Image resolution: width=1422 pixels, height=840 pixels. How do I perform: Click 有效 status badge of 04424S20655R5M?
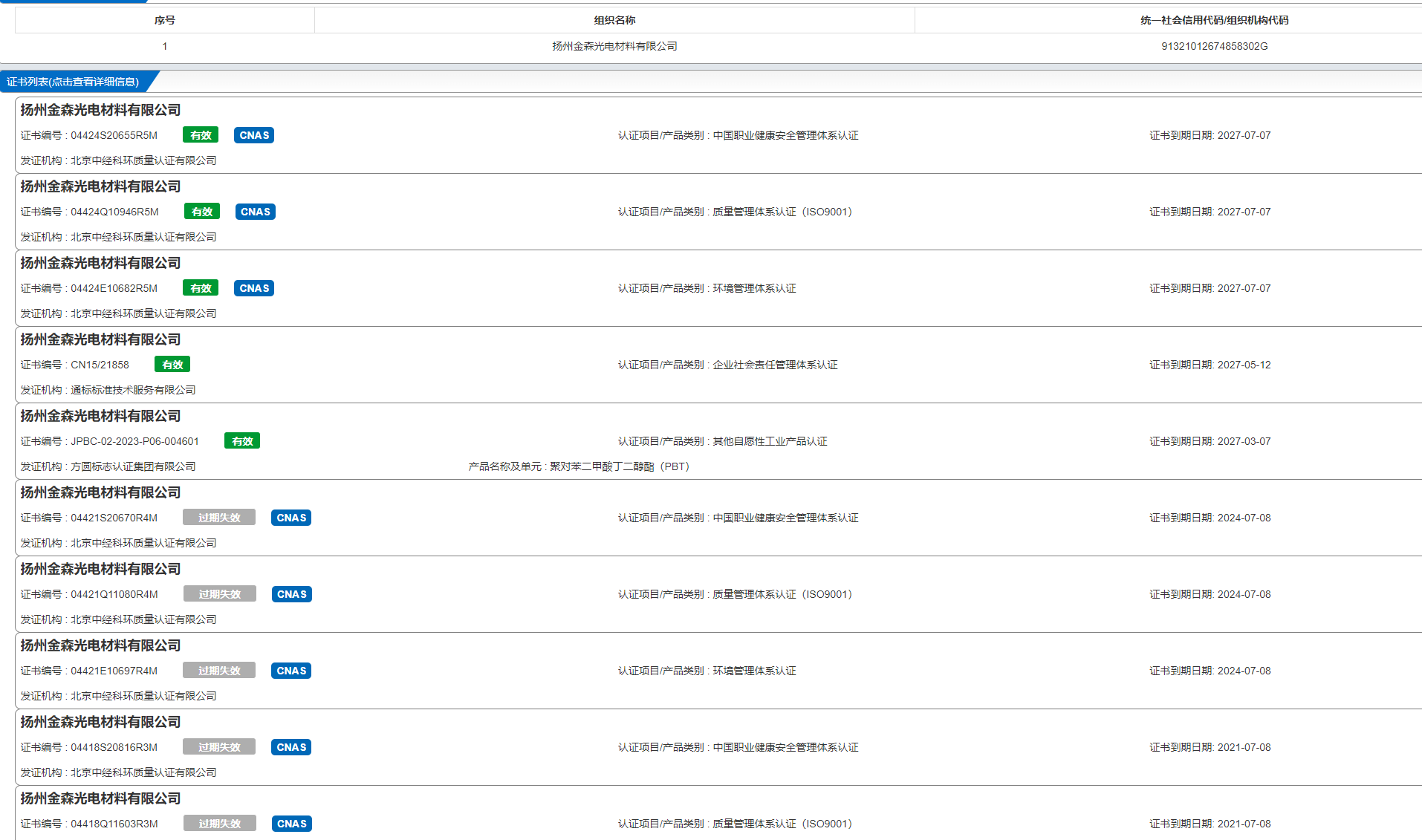(201, 135)
